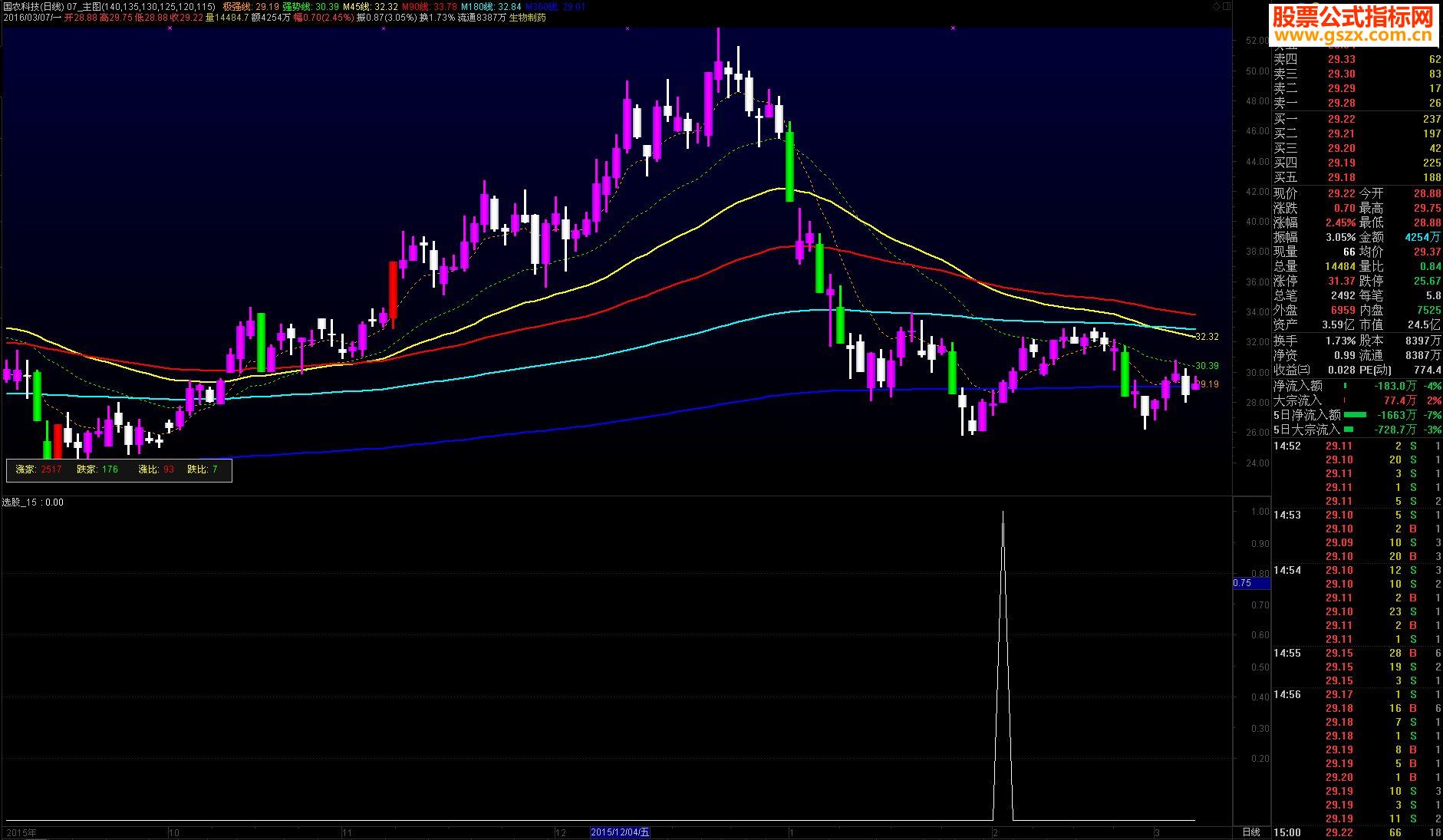Click the 跌比: 7 ratio value

[203, 469]
